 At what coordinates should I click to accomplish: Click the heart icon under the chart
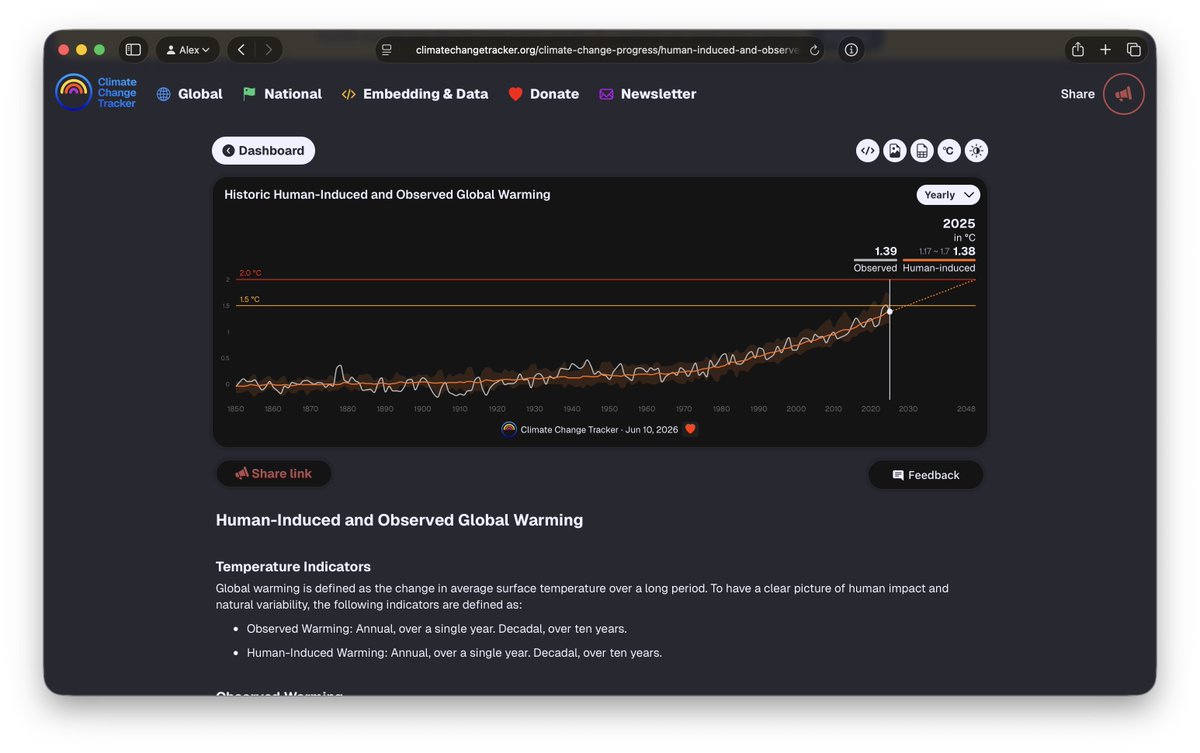click(690, 429)
